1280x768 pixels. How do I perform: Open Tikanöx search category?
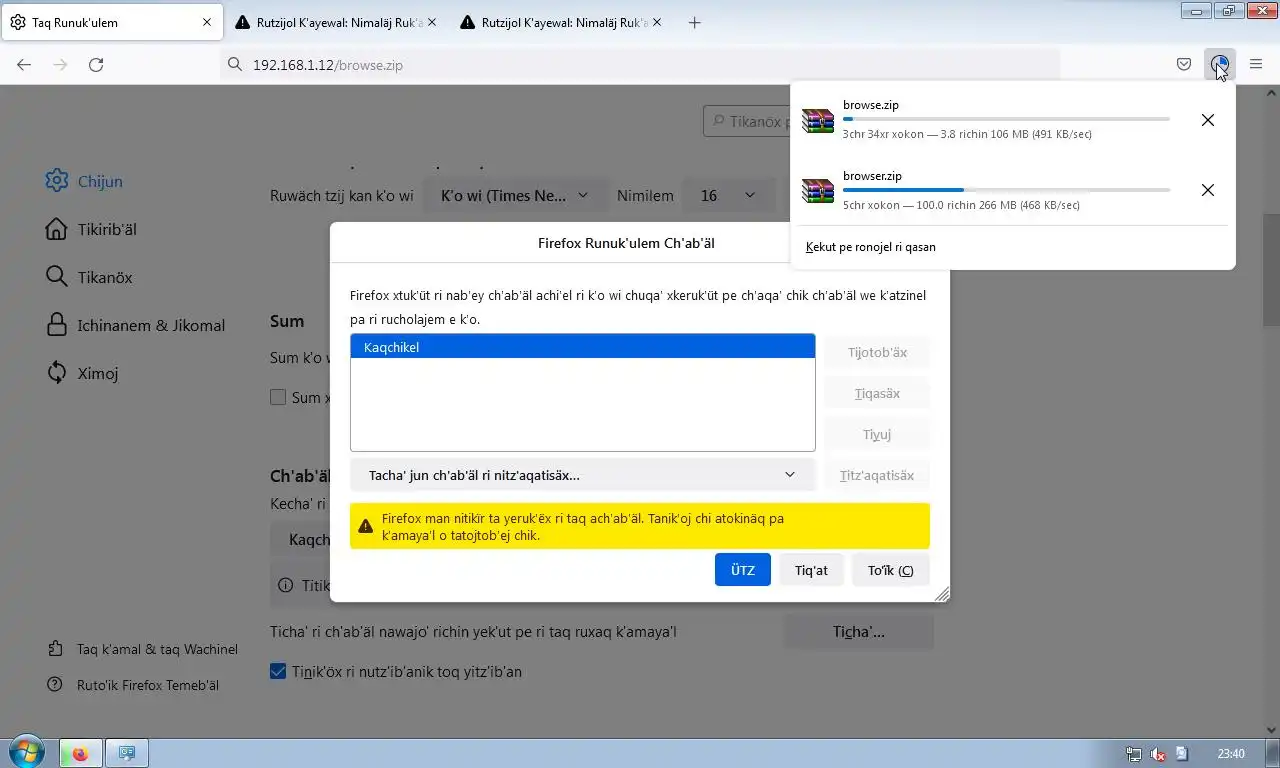coord(89,277)
